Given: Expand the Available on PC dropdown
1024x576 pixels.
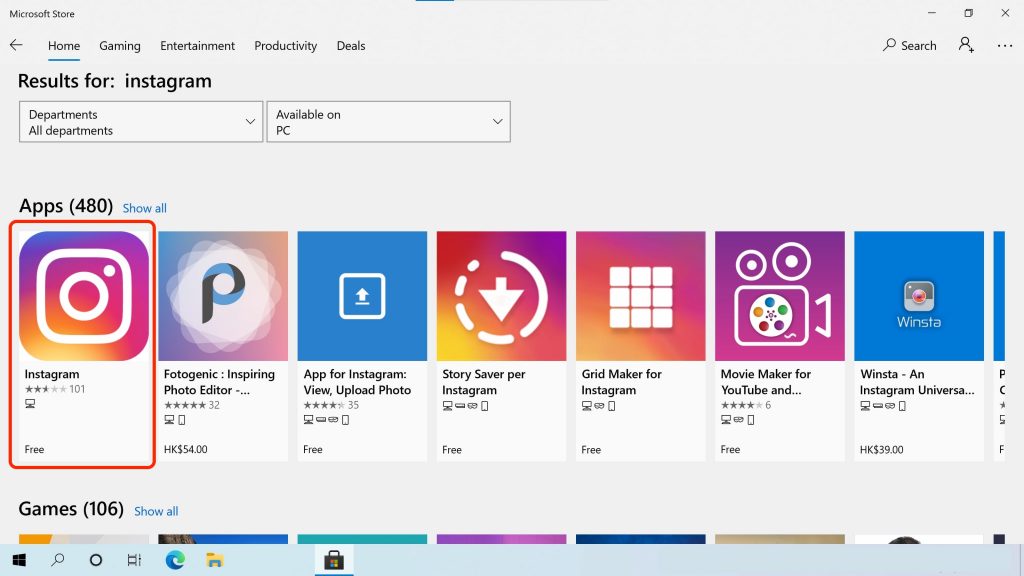Looking at the screenshot, I should point(389,121).
